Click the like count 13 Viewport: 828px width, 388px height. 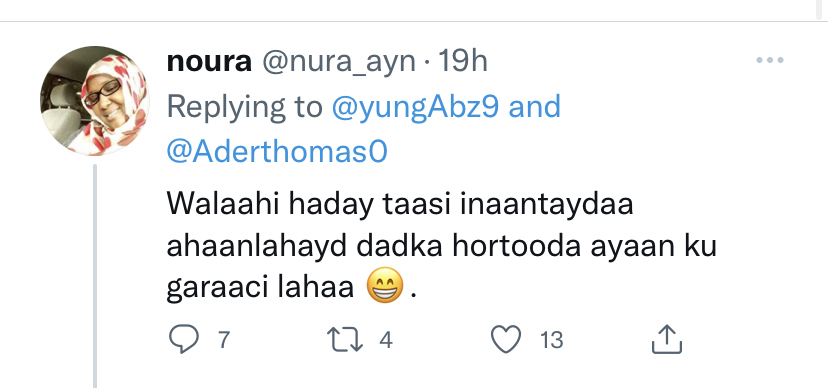point(551,339)
